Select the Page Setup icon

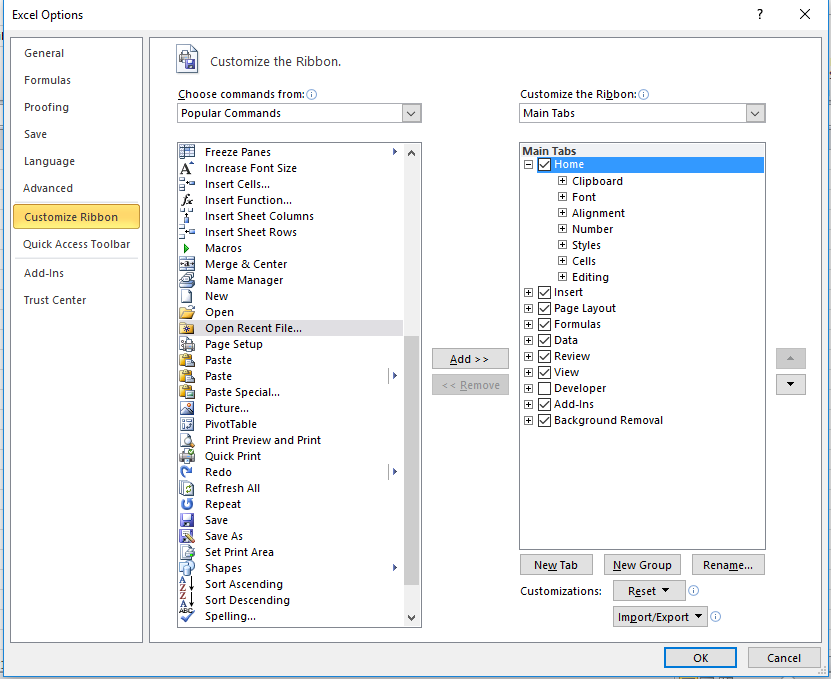point(187,344)
